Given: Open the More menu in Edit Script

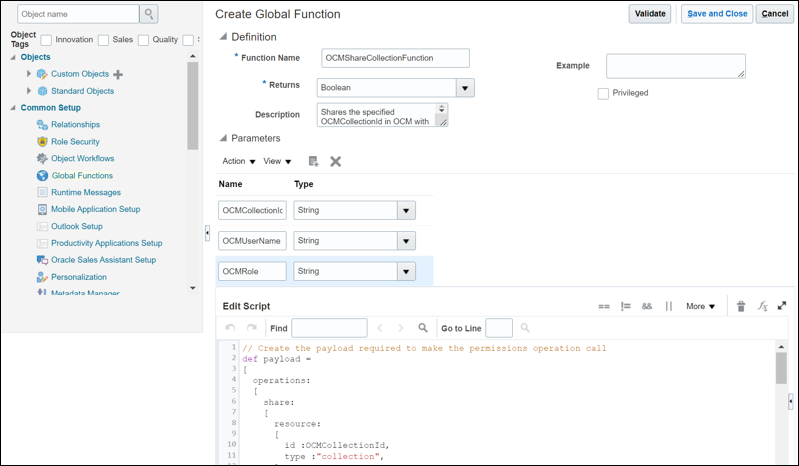Looking at the screenshot, I should click(x=700, y=306).
